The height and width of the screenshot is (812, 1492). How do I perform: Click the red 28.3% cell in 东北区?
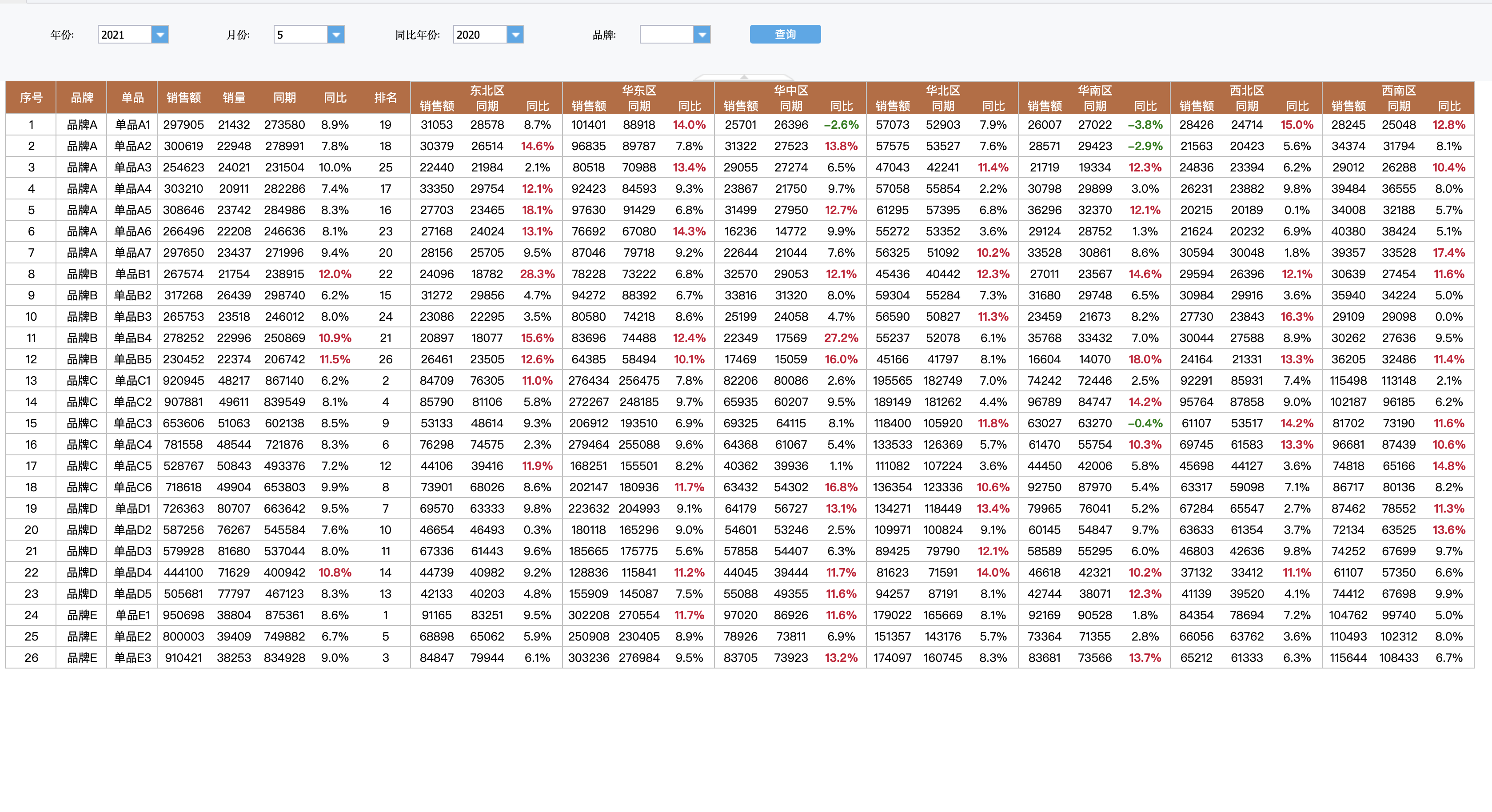point(537,274)
